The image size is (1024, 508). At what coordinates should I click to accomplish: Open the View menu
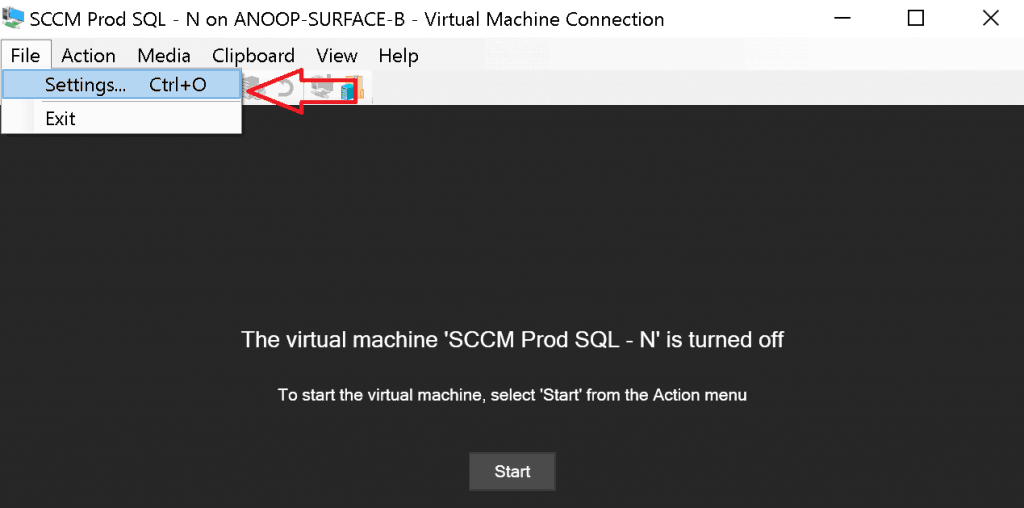click(x=337, y=55)
